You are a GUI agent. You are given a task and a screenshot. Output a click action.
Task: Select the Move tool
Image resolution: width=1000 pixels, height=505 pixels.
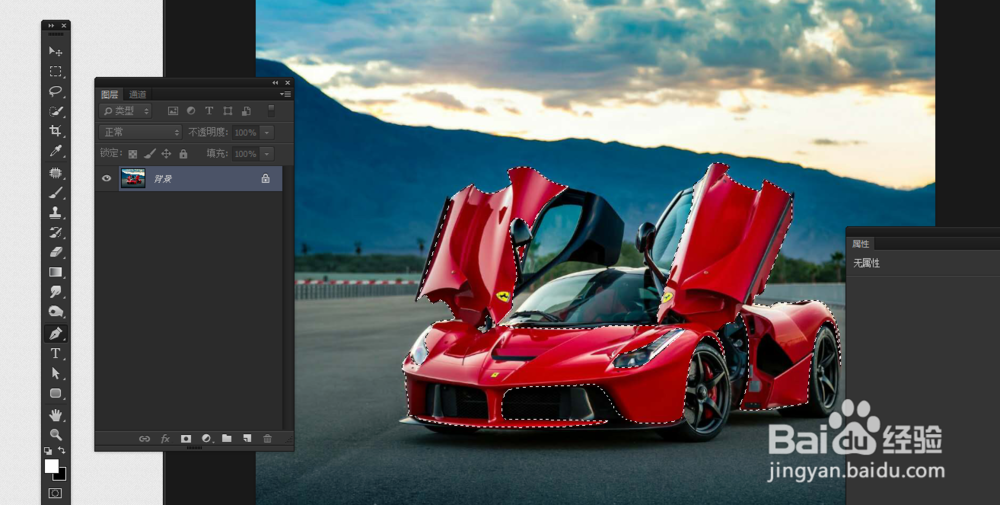click(x=55, y=51)
